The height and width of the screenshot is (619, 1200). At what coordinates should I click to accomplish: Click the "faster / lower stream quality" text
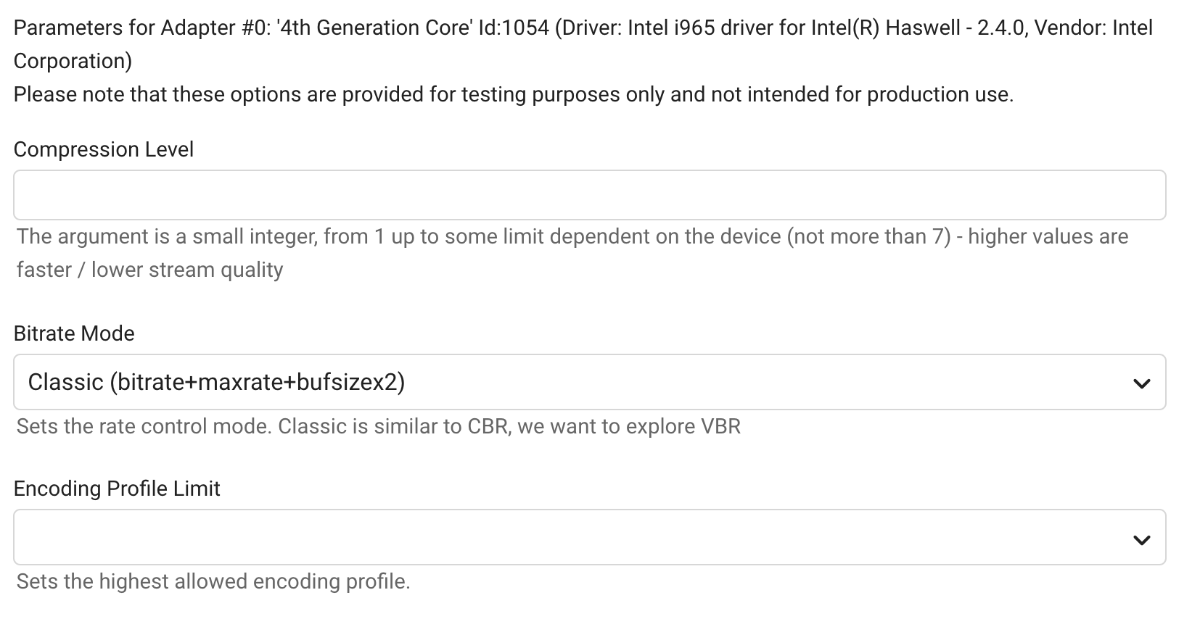[x=148, y=271]
